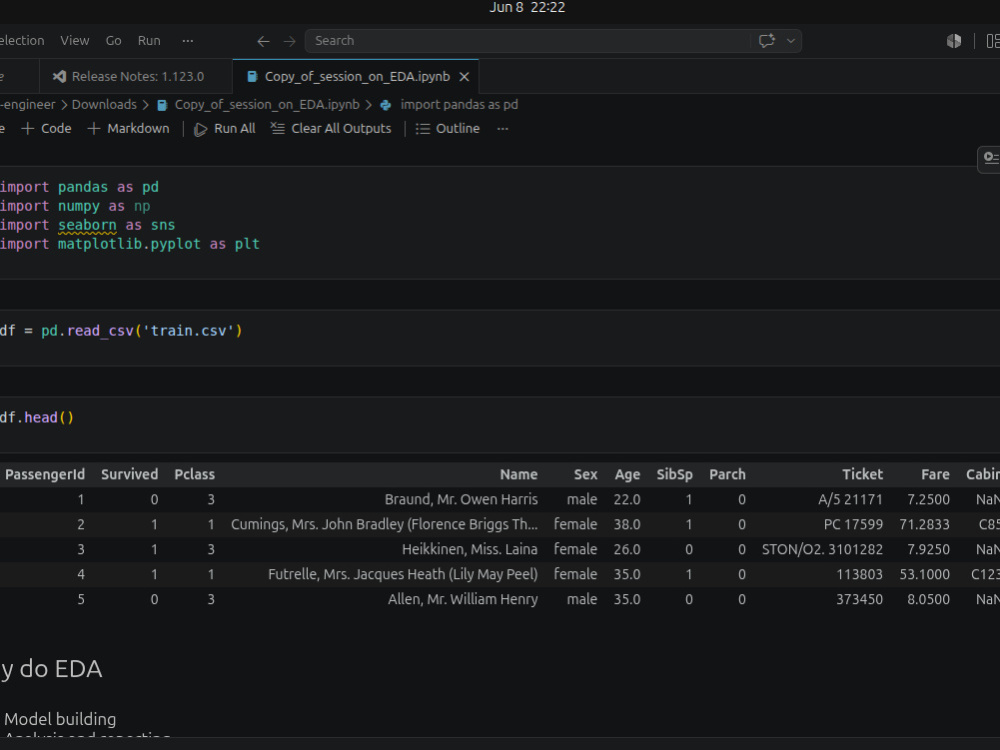
Task: Click fare value 53.1000
Action: pos(925,574)
